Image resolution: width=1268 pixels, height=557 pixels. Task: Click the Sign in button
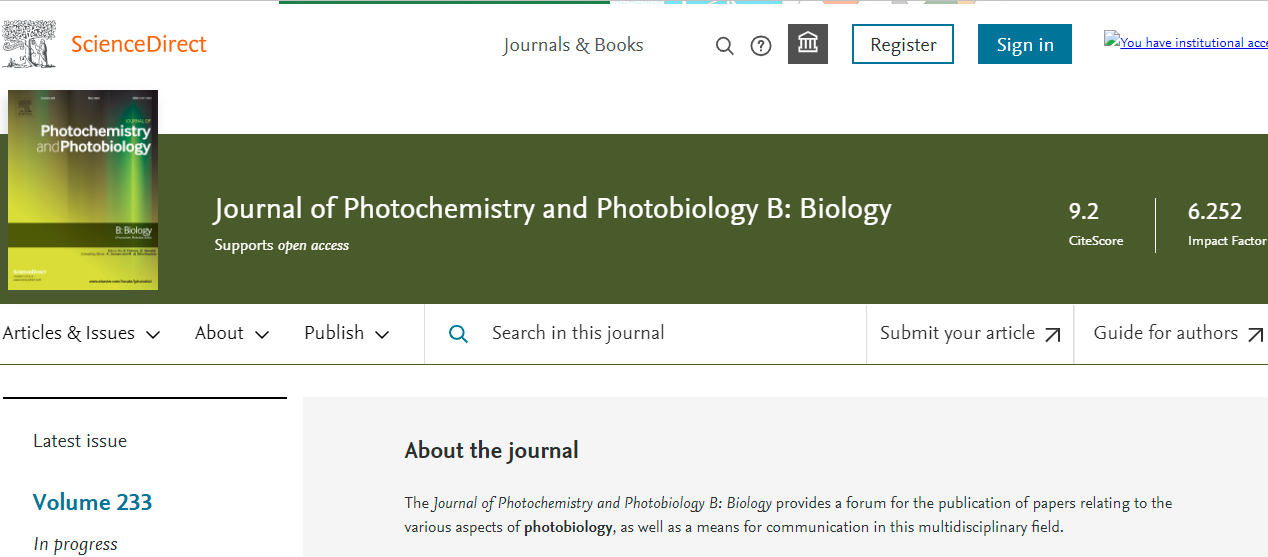point(1024,45)
